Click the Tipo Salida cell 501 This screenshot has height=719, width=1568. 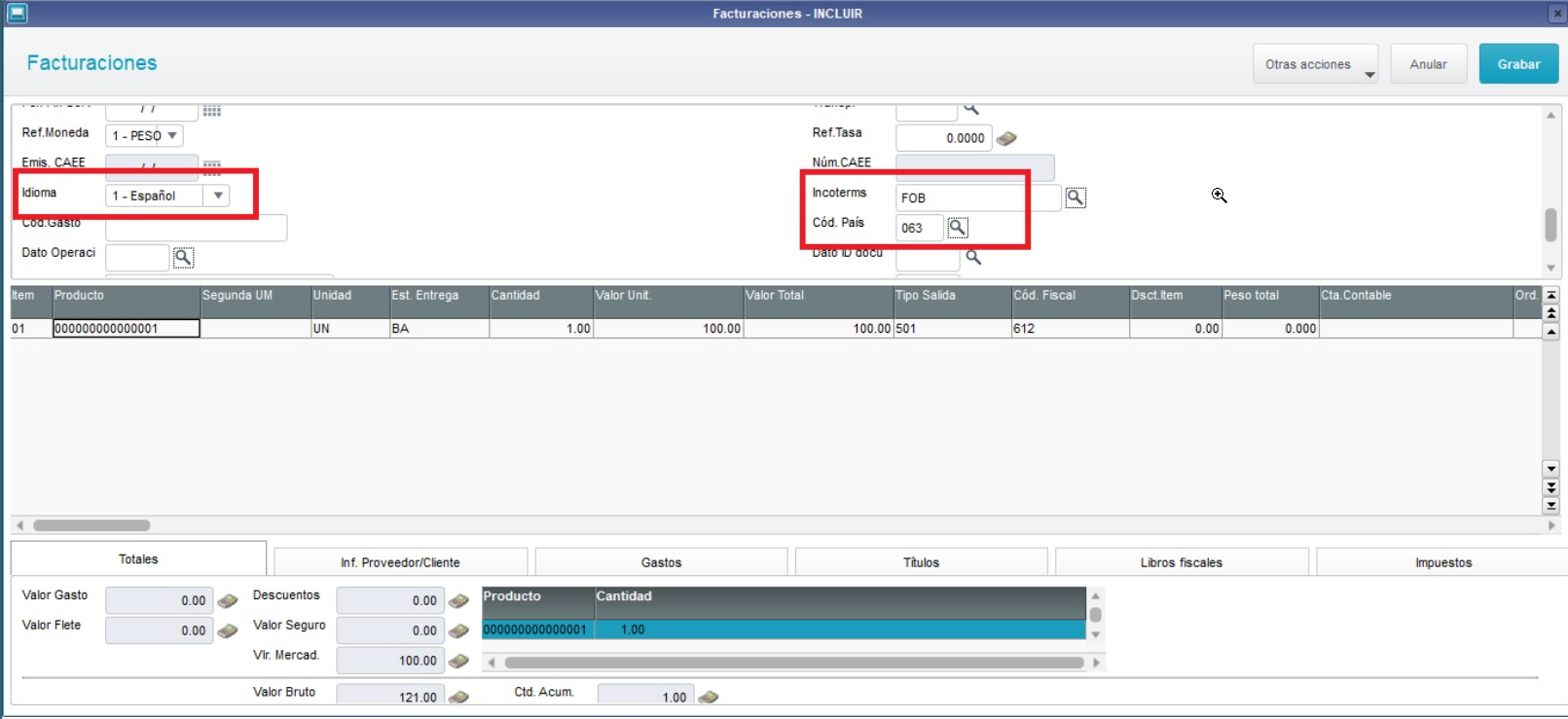click(953, 329)
